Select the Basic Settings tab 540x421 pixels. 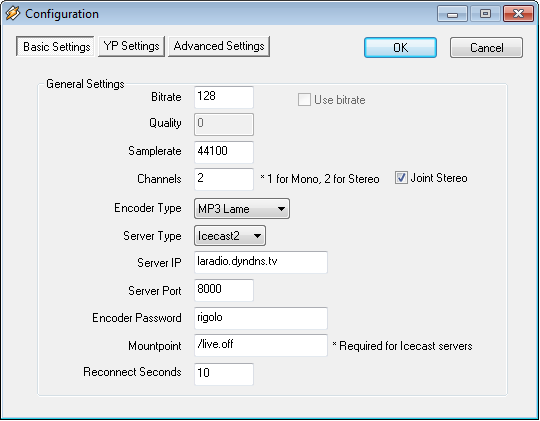pos(55,46)
